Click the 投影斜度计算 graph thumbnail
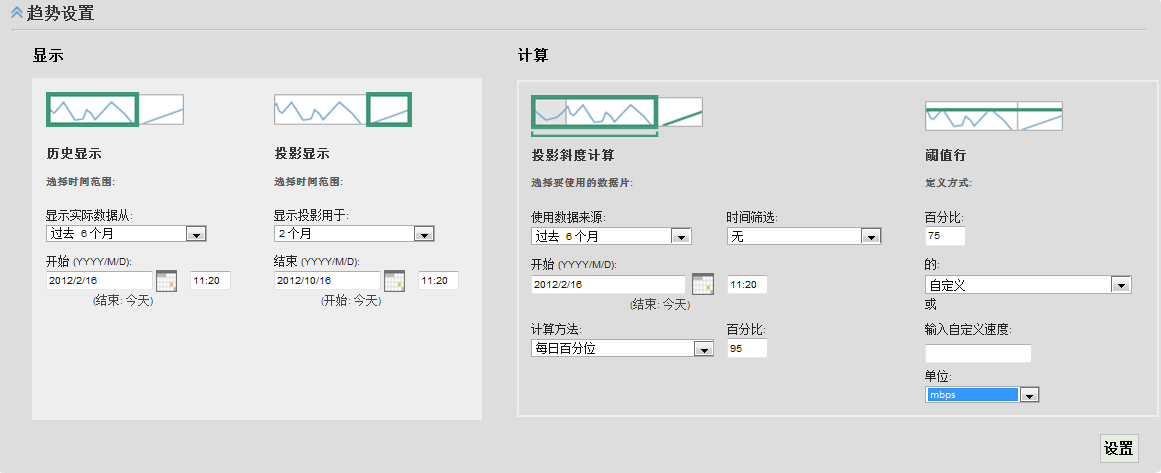The width and height of the screenshot is (1161, 473). [616, 113]
